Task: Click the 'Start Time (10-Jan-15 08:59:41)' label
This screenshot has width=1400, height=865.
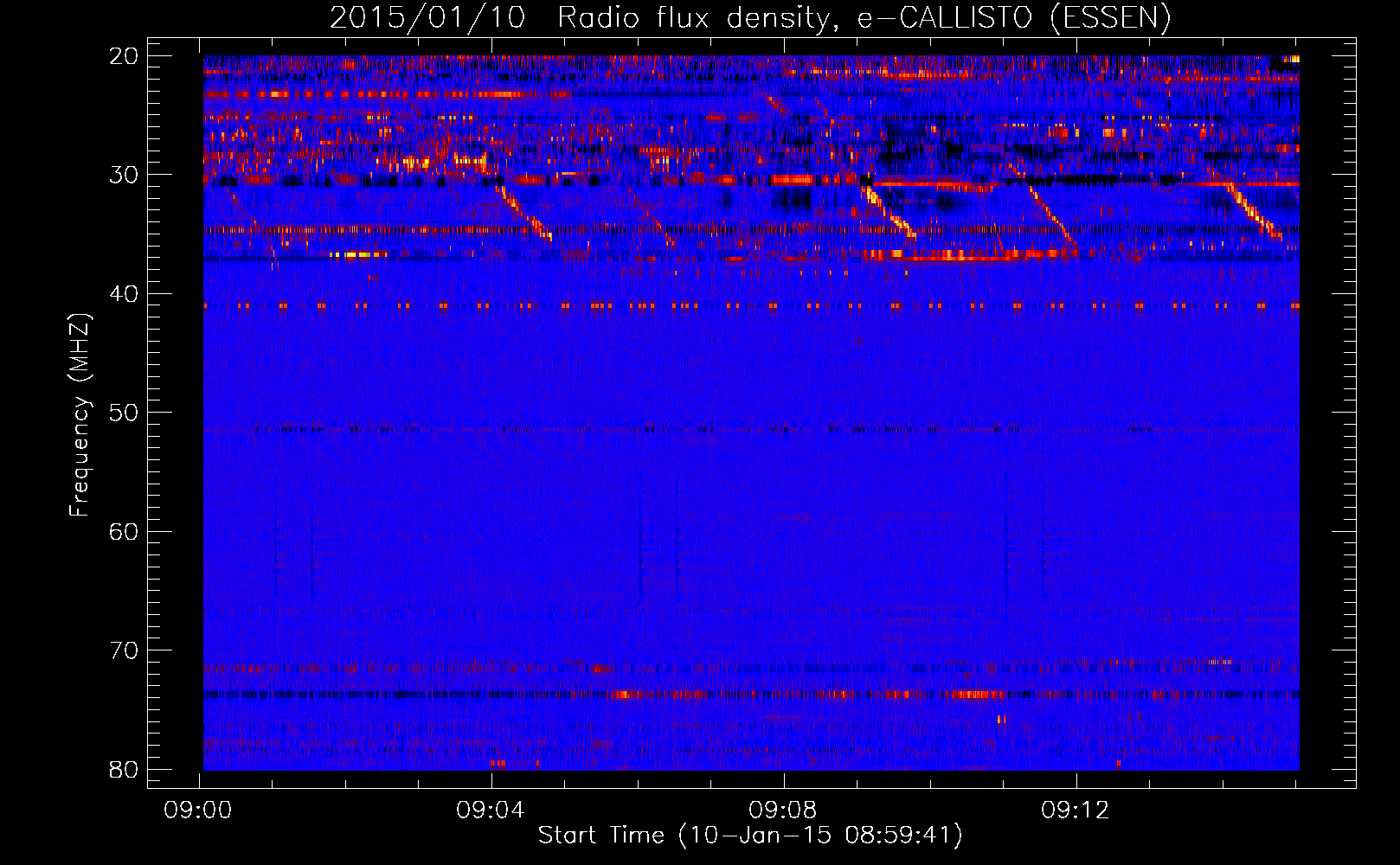Action: coord(750,836)
